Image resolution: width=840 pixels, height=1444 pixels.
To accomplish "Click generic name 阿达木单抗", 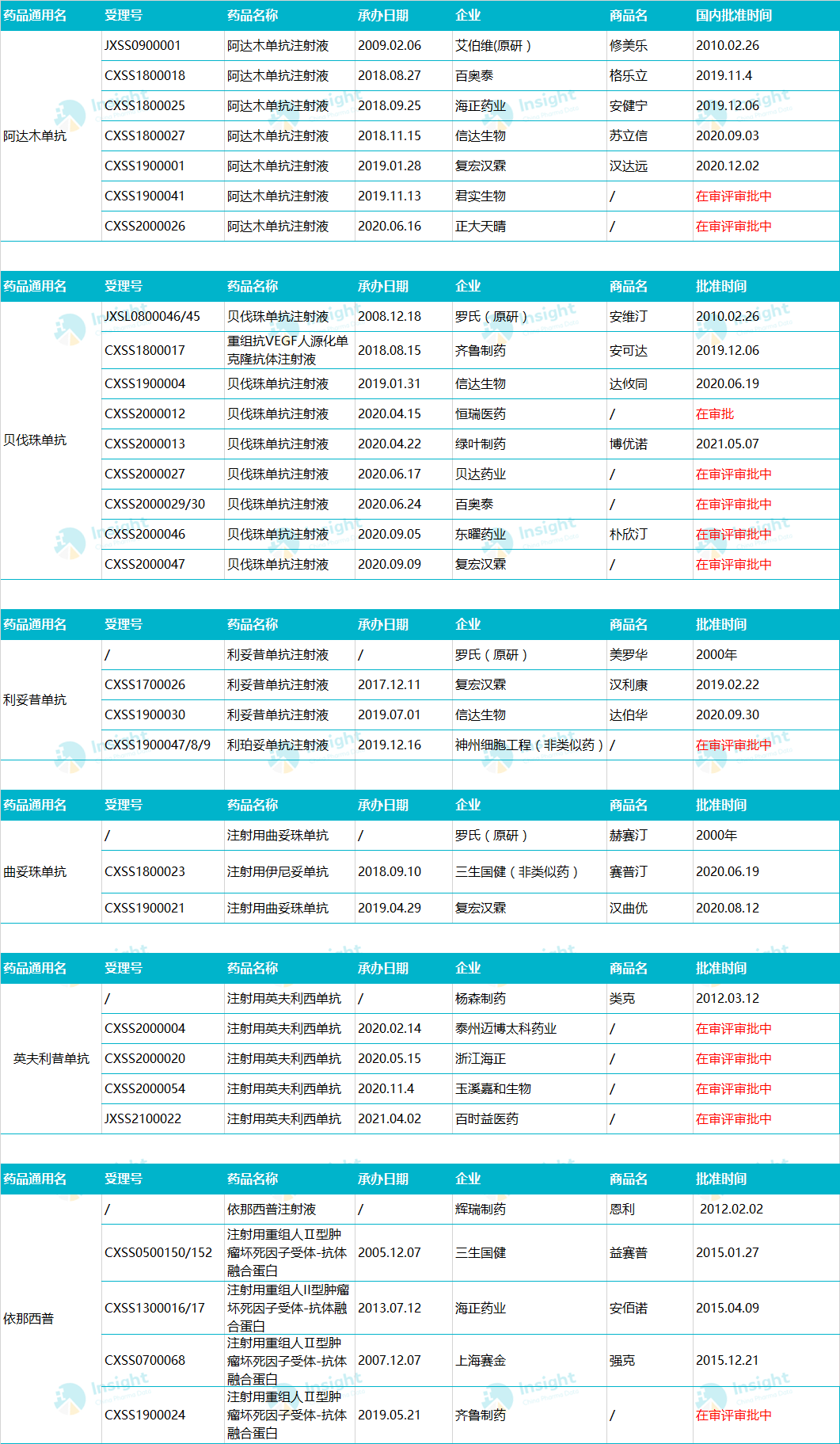I will pyautogui.click(x=35, y=136).
